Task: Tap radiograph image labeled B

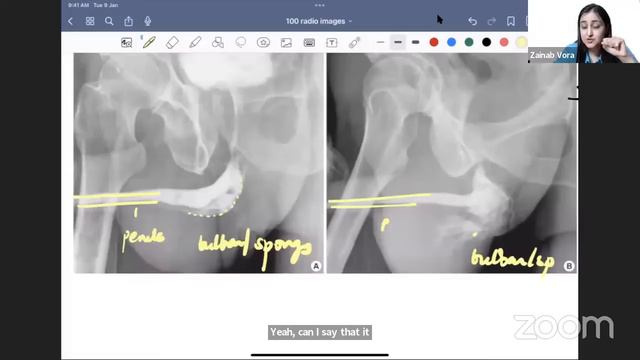Action: click(x=452, y=163)
